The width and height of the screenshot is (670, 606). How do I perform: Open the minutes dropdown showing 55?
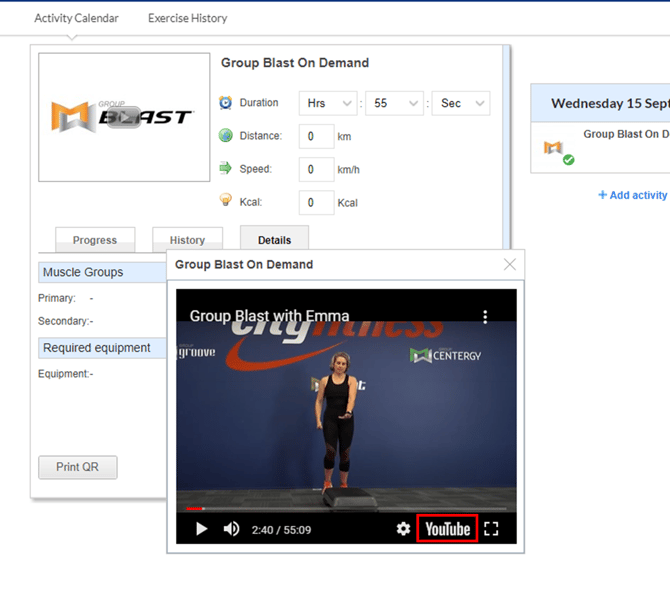[x=393, y=103]
